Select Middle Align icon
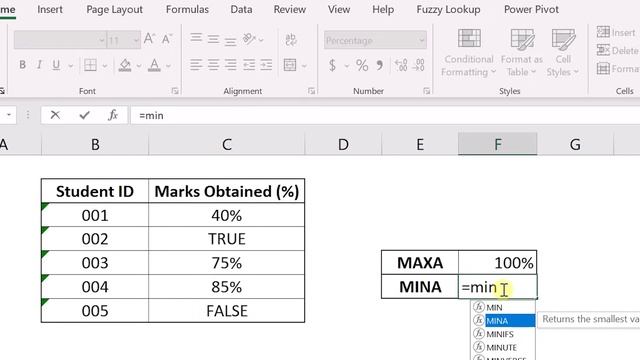The height and width of the screenshot is (360, 640). pos(213,39)
